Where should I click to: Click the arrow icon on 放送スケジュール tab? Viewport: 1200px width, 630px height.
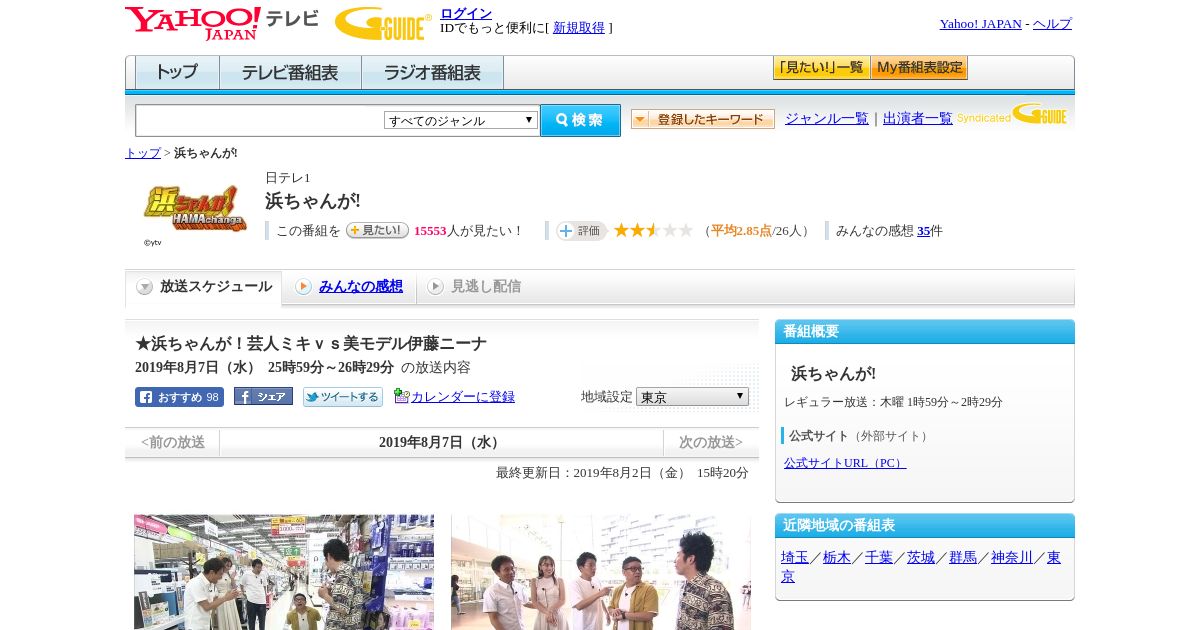coord(145,287)
